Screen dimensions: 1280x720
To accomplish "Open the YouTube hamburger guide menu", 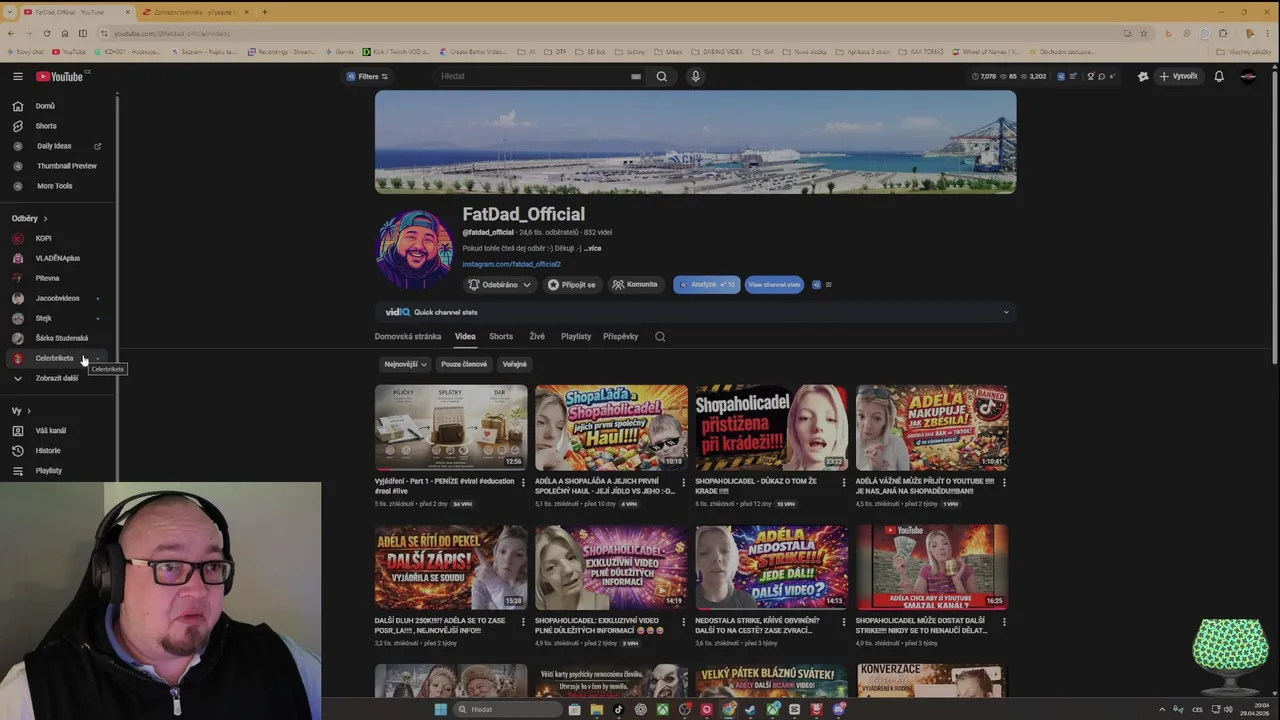I will (18, 76).
